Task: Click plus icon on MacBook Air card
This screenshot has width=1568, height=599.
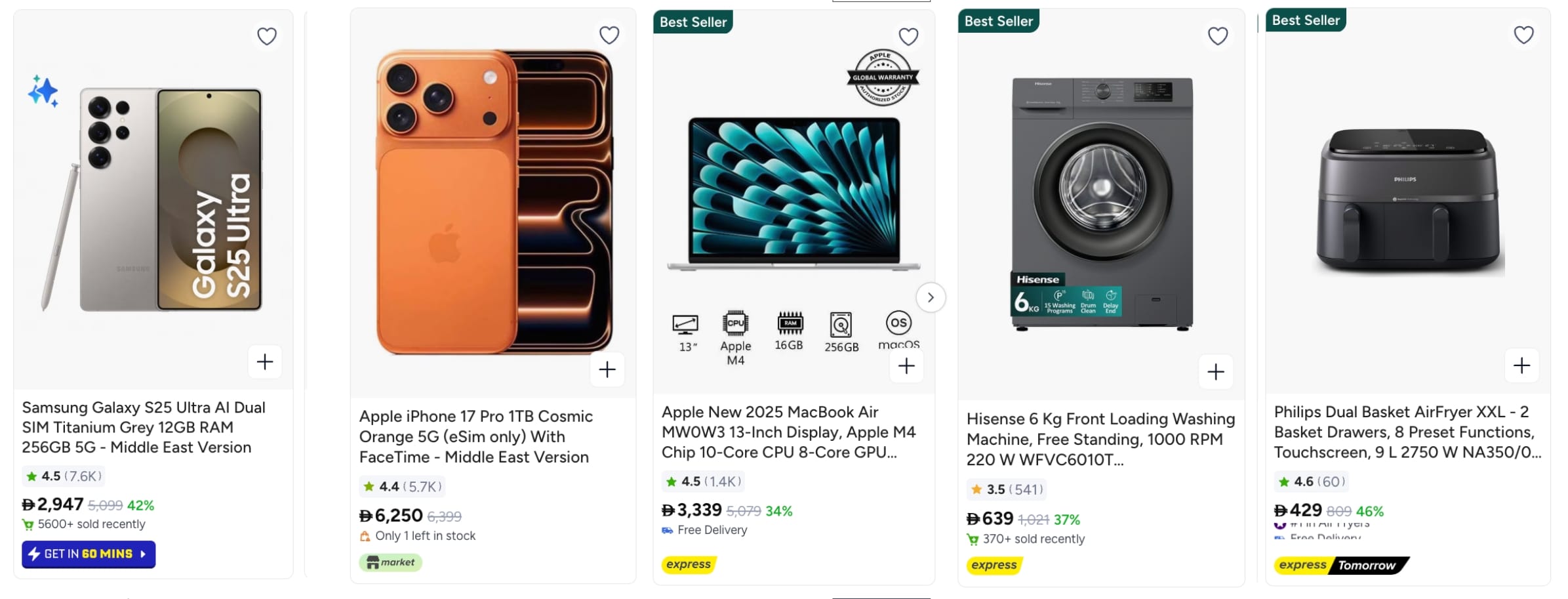Action: tap(906, 366)
